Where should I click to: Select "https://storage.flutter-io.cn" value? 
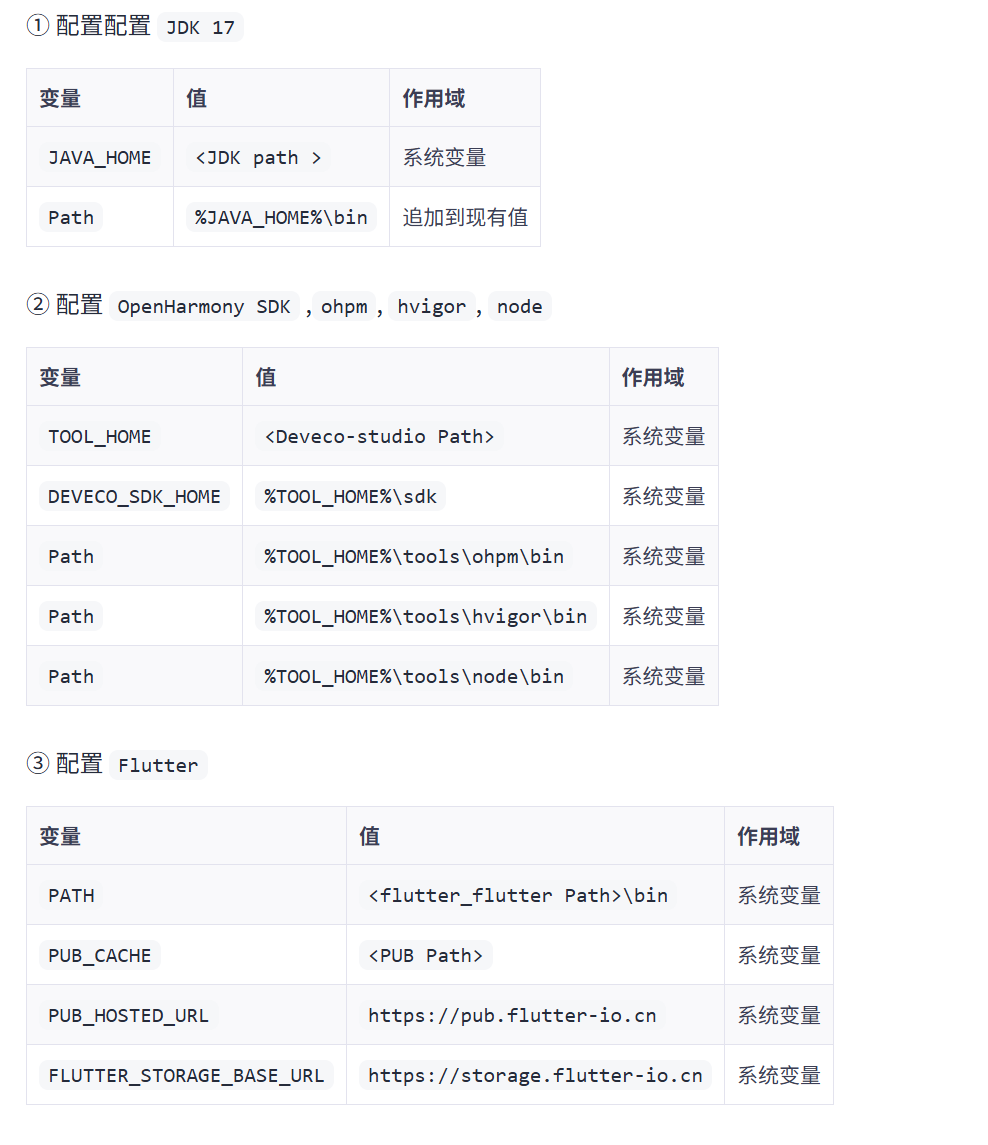pyautogui.click(x=535, y=1075)
